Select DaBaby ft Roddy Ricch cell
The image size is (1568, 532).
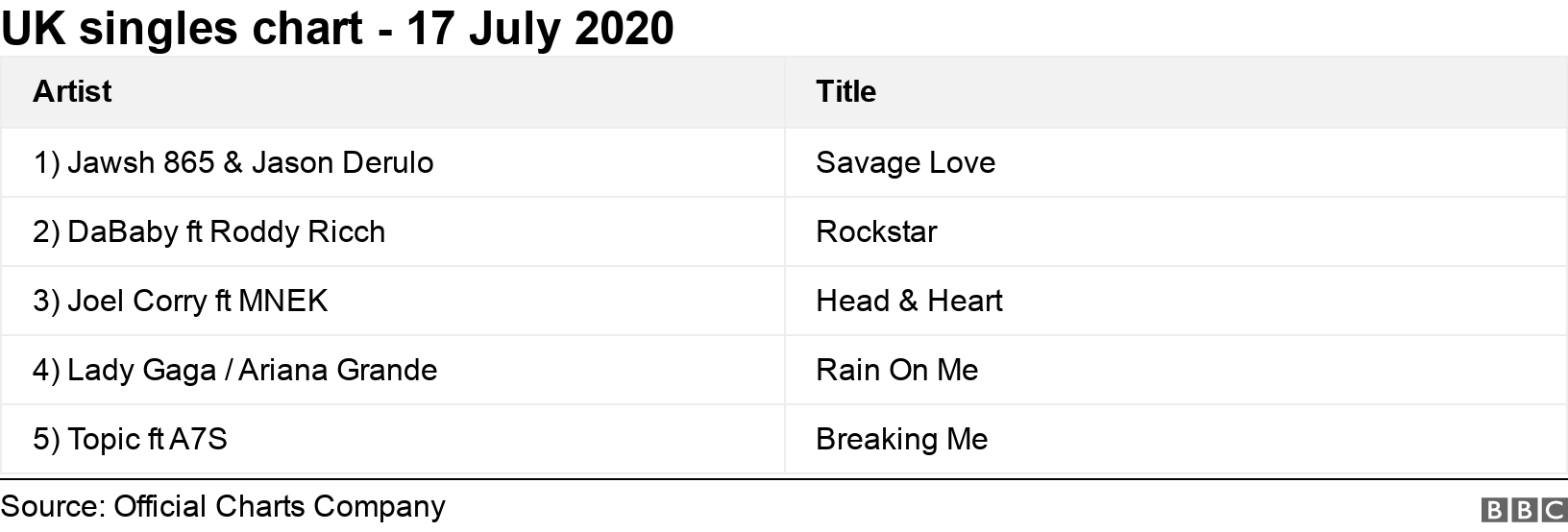(392, 231)
